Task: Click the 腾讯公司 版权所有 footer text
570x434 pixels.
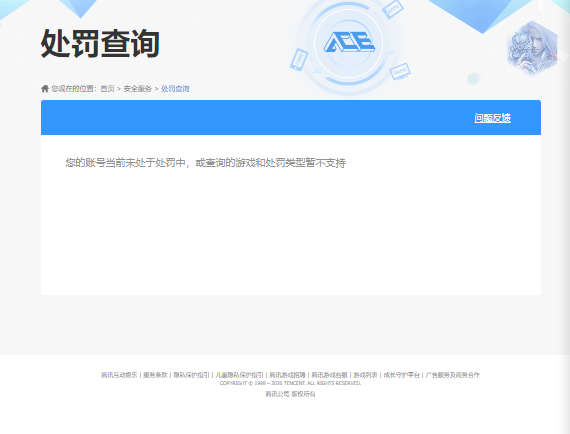Action: [x=290, y=394]
